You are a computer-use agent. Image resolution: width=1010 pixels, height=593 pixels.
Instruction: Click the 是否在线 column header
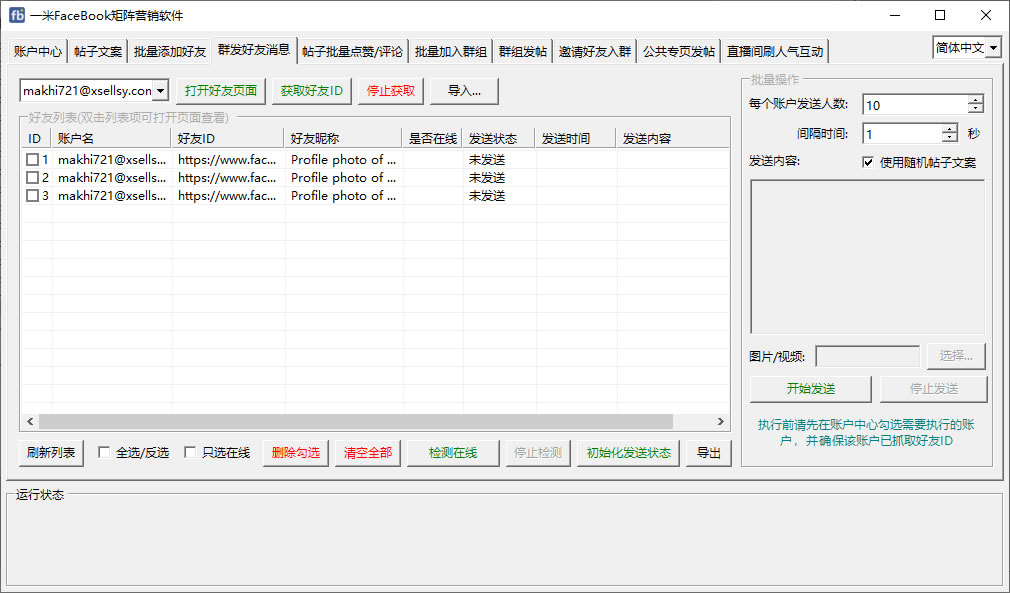click(x=433, y=138)
